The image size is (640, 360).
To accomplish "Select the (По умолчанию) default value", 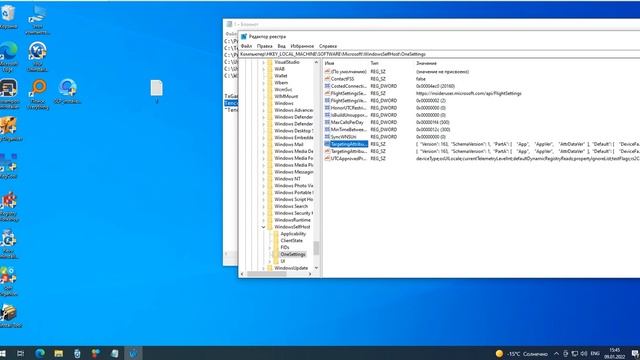I will pos(349,72).
